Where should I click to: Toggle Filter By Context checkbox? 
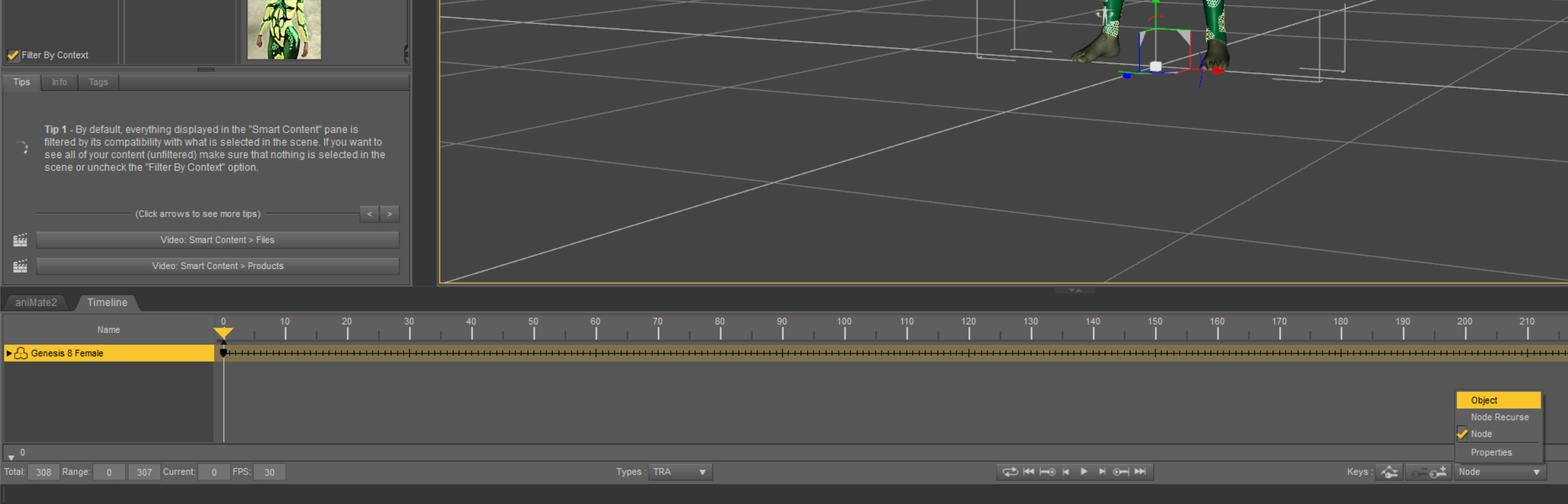tap(13, 55)
